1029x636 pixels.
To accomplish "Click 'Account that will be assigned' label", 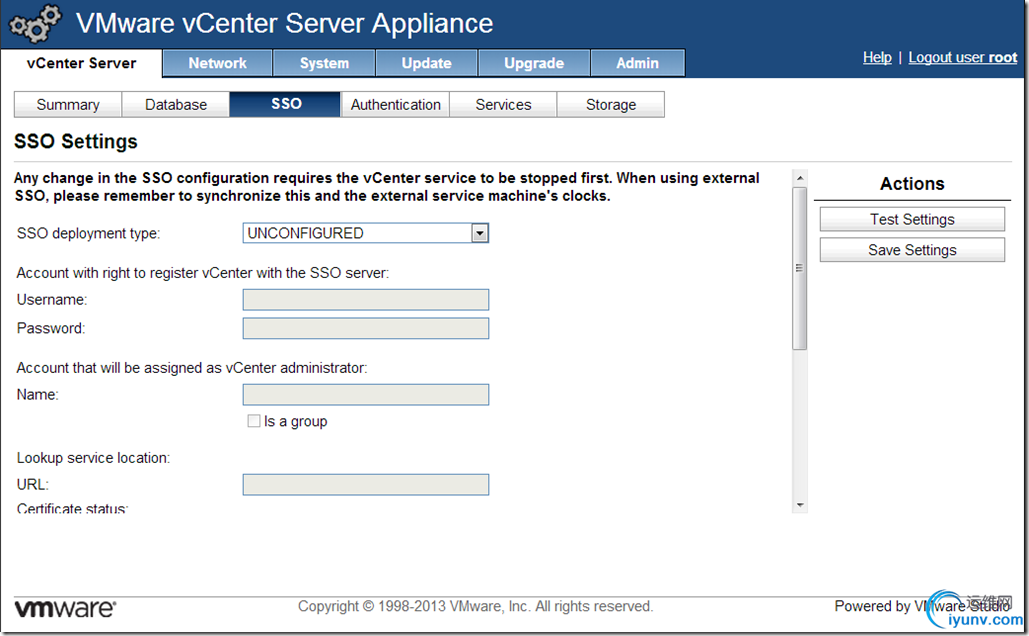I will click(192, 368).
